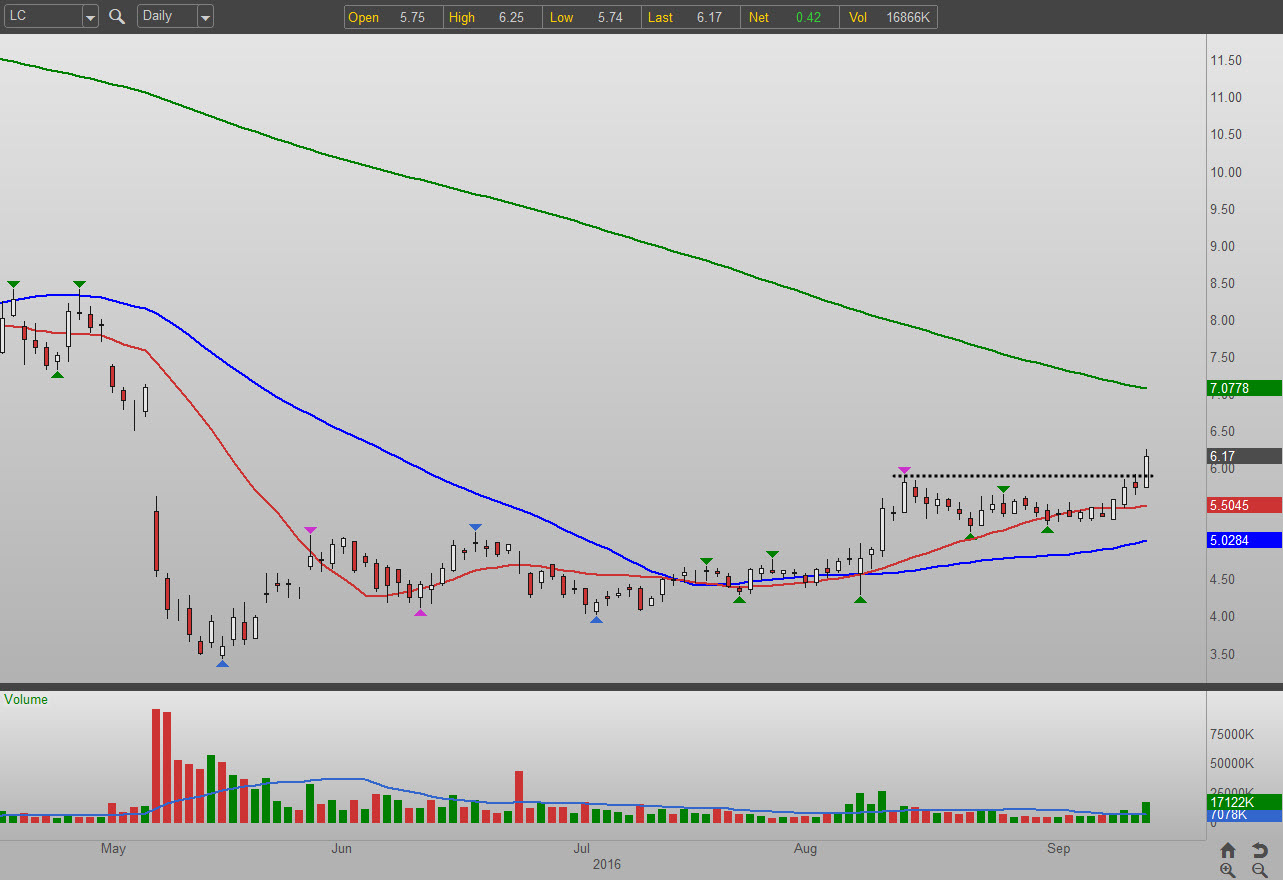Zoom out of the chart
The height and width of the screenshot is (880, 1283).
(1259, 870)
